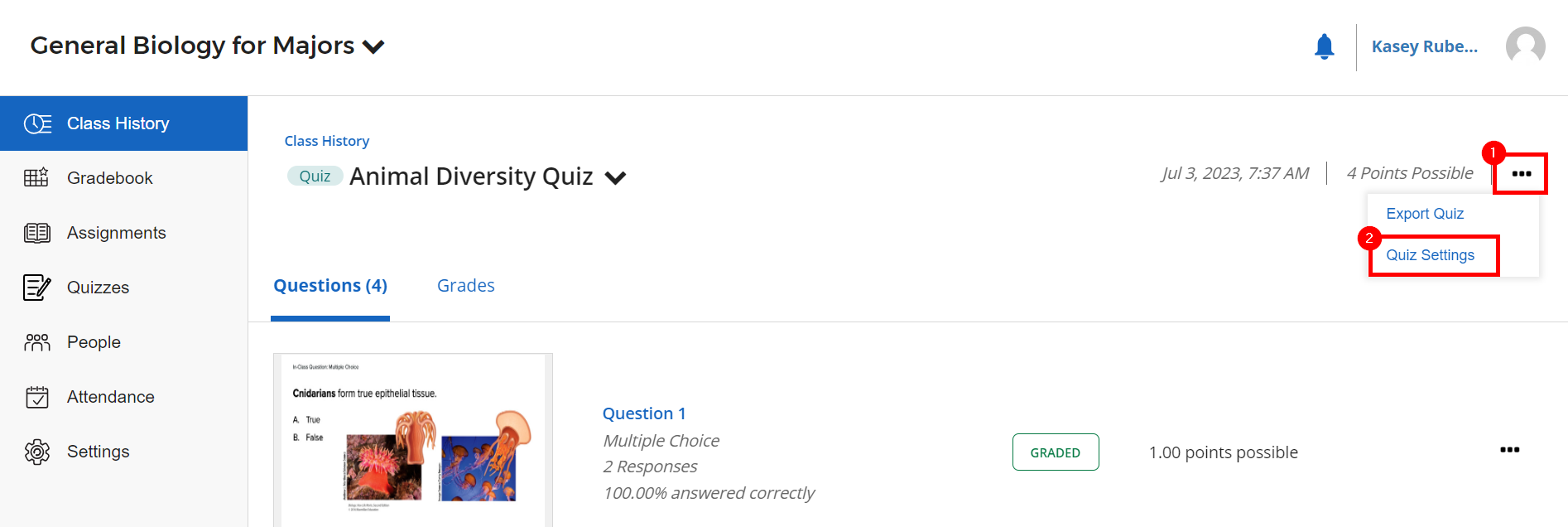Image resolution: width=1568 pixels, height=527 pixels.
Task: Expand the General Biology for Majors course dropdown
Action: (374, 46)
